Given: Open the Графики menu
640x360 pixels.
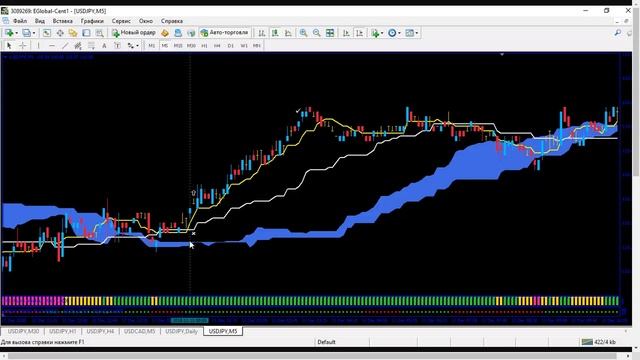Looking at the screenshot, I should coord(92,21).
